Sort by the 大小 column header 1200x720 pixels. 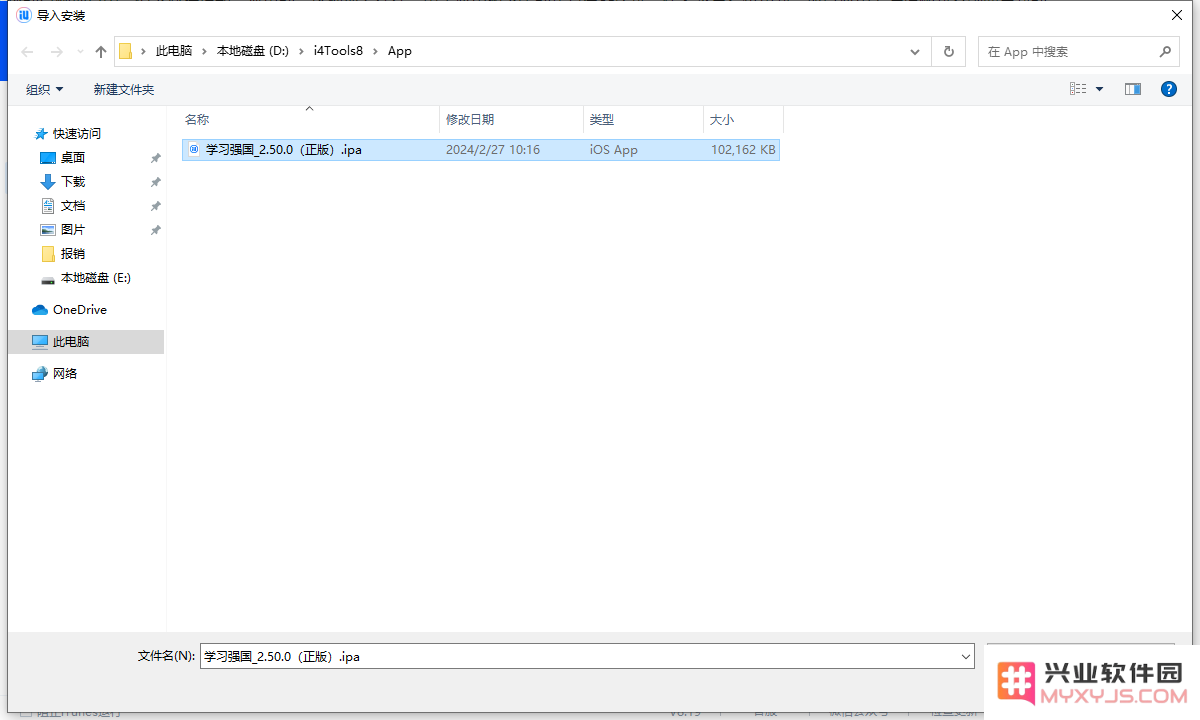(x=743, y=119)
